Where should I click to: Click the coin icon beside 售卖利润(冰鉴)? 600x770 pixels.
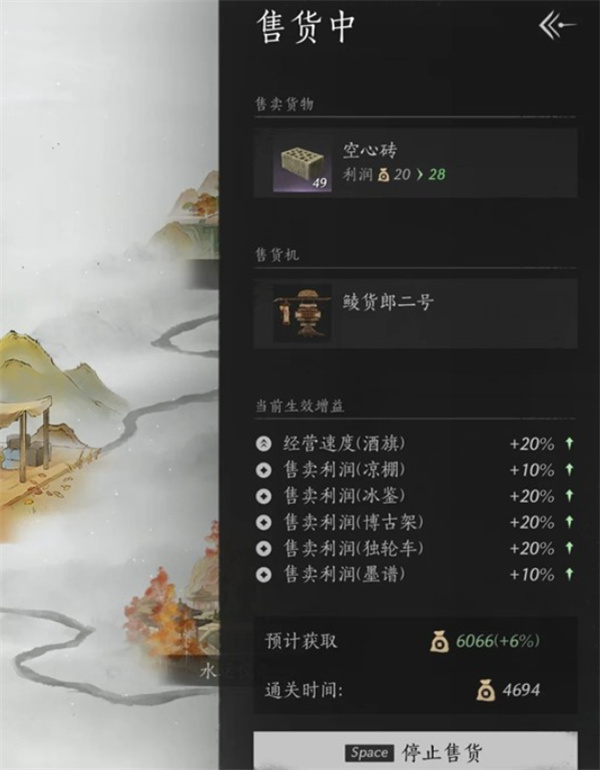pyautogui.click(x=264, y=496)
